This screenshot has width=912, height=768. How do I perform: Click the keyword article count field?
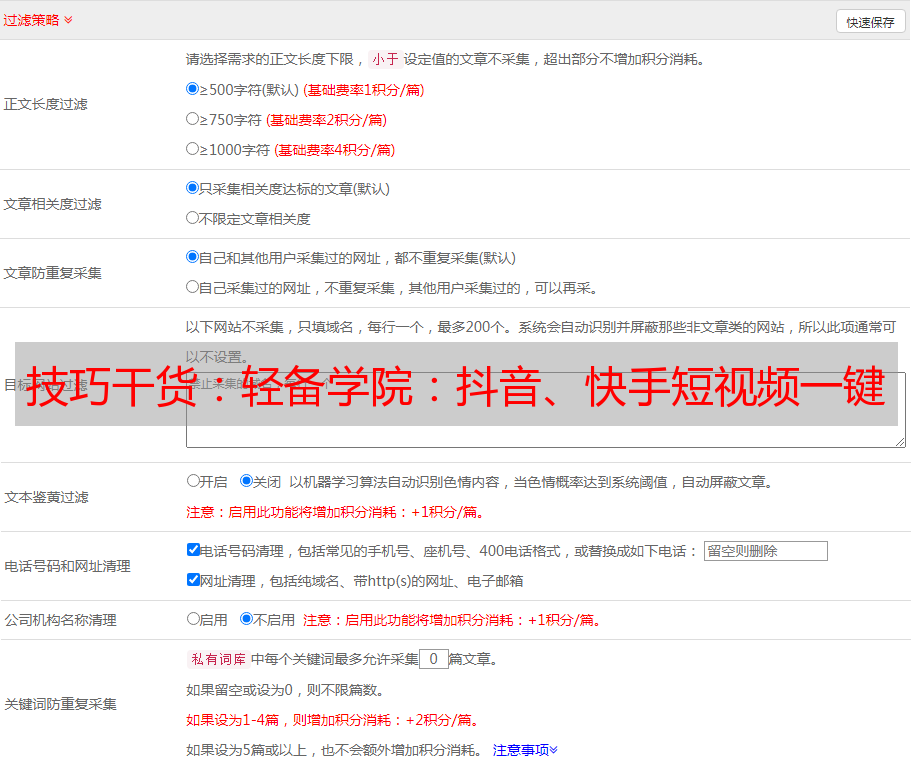433,659
